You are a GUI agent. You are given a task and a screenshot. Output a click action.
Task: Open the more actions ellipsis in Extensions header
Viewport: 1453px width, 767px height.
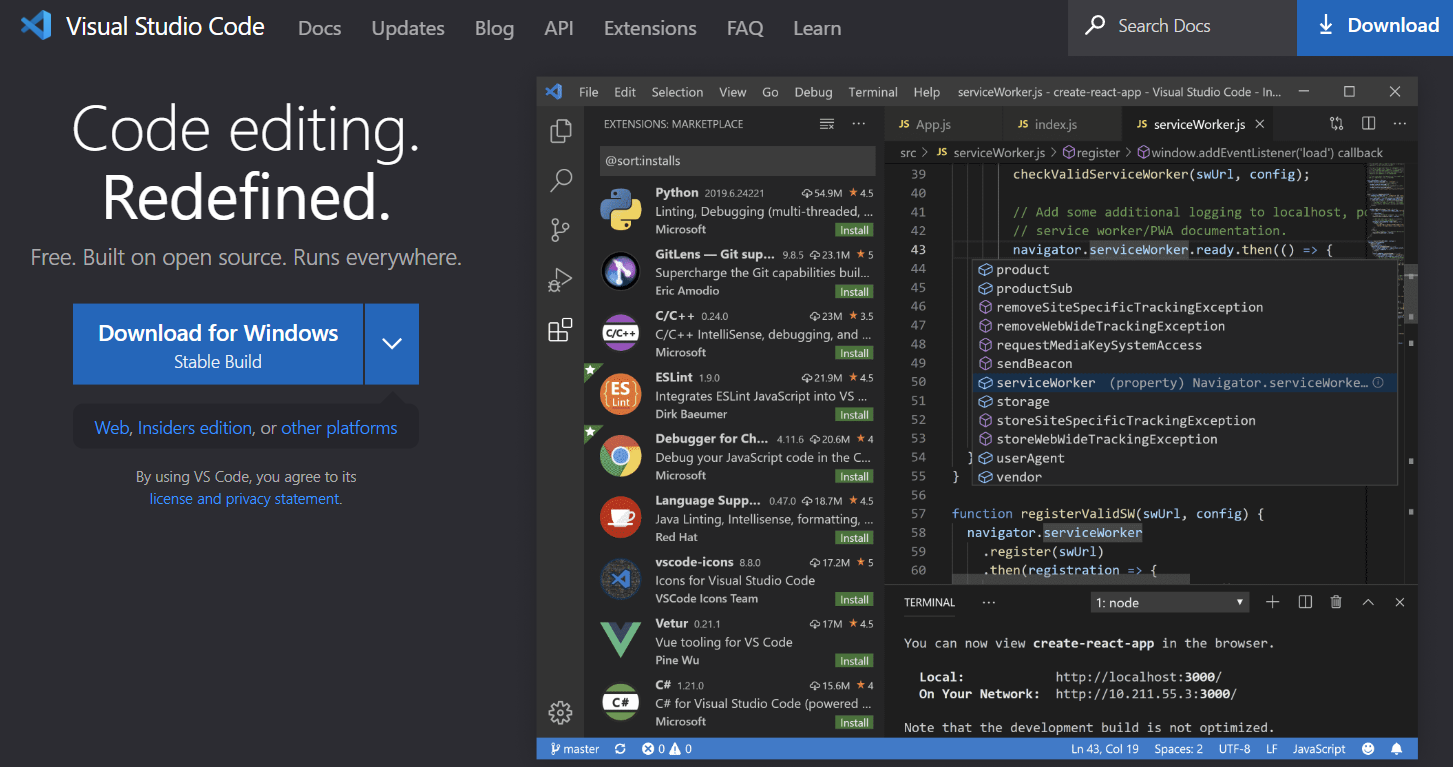coord(859,124)
